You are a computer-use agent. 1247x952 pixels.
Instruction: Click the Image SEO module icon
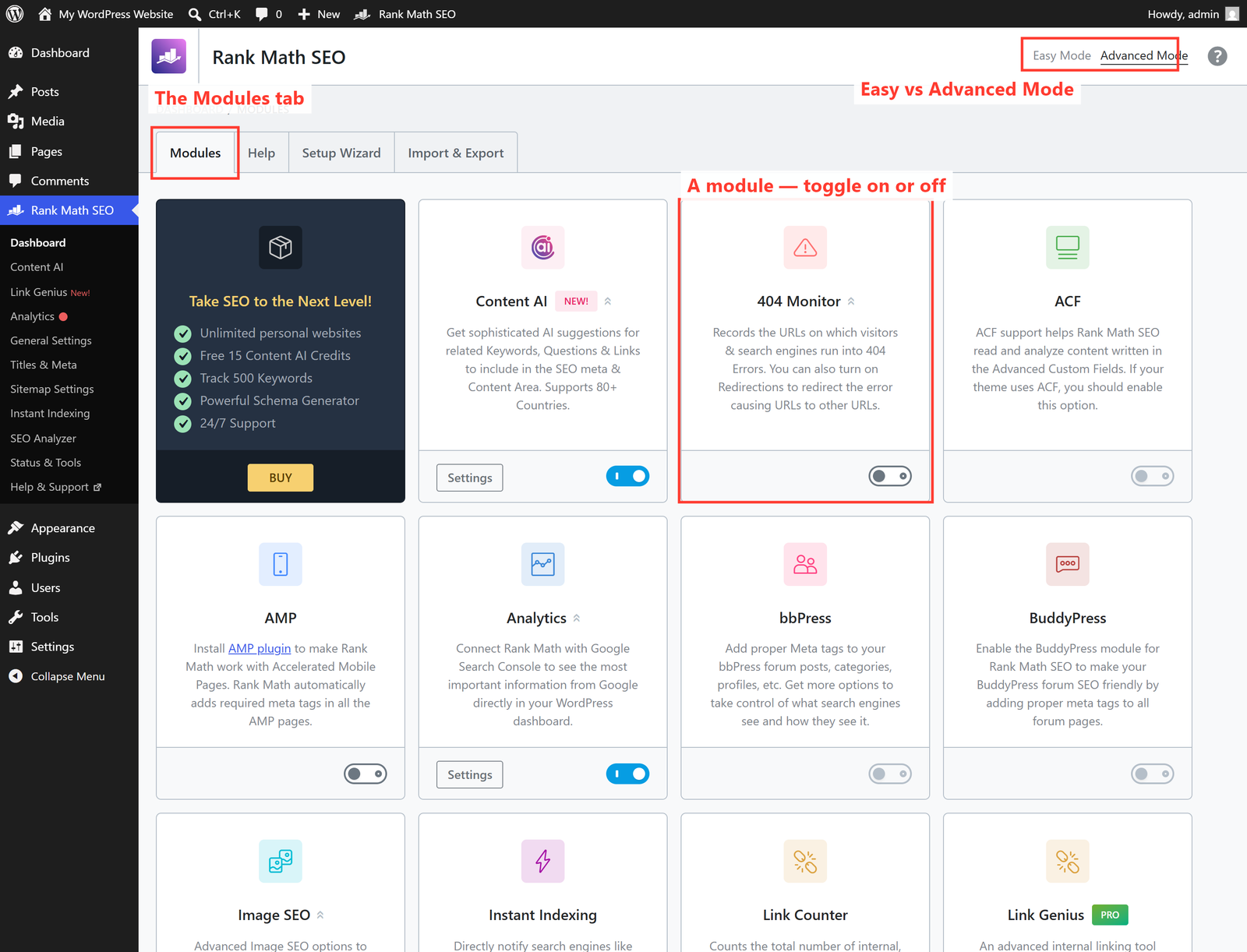pos(281,861)
